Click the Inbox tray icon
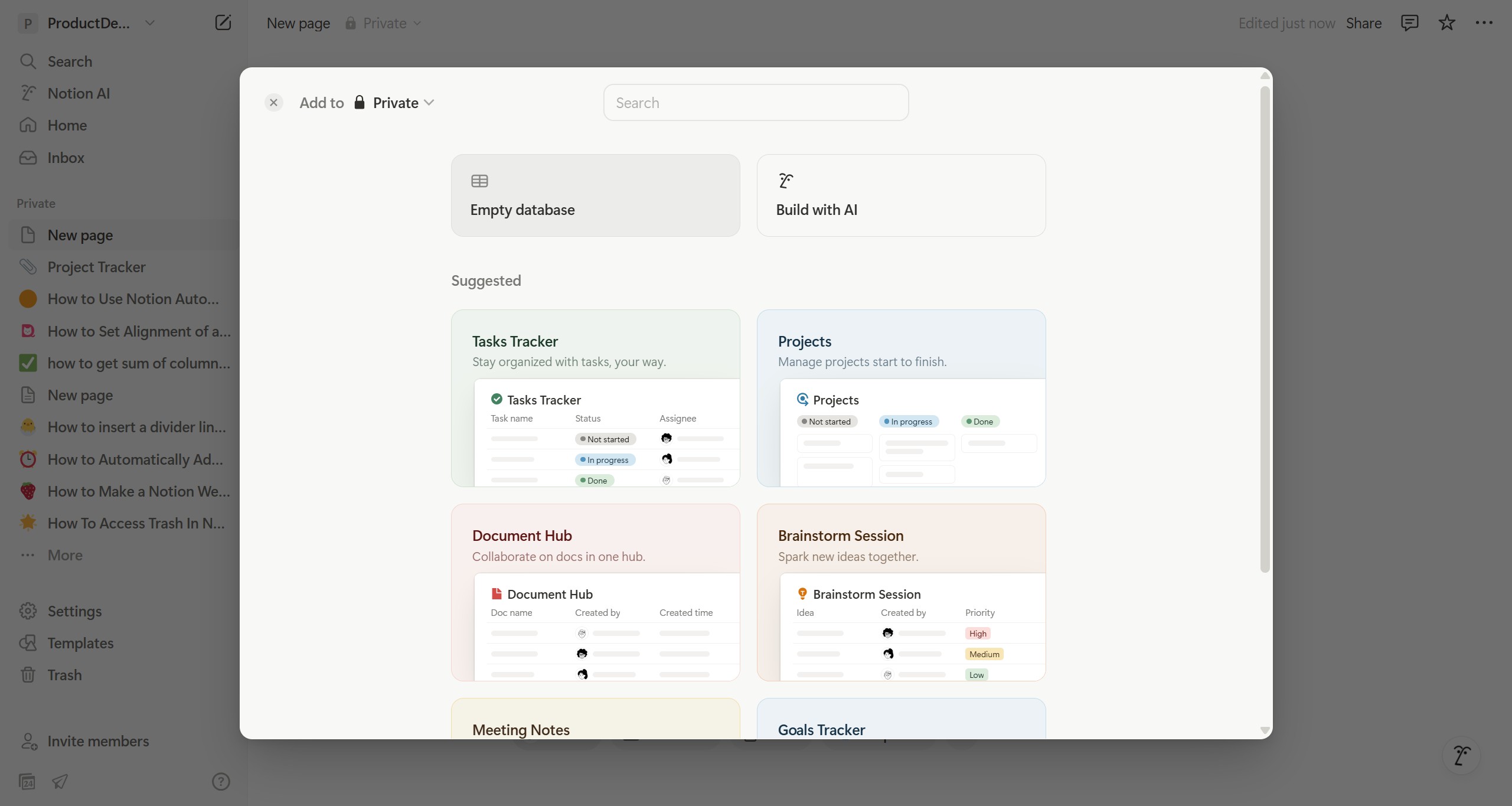This screenshot has width=1512, height=806. pos(28,158)
